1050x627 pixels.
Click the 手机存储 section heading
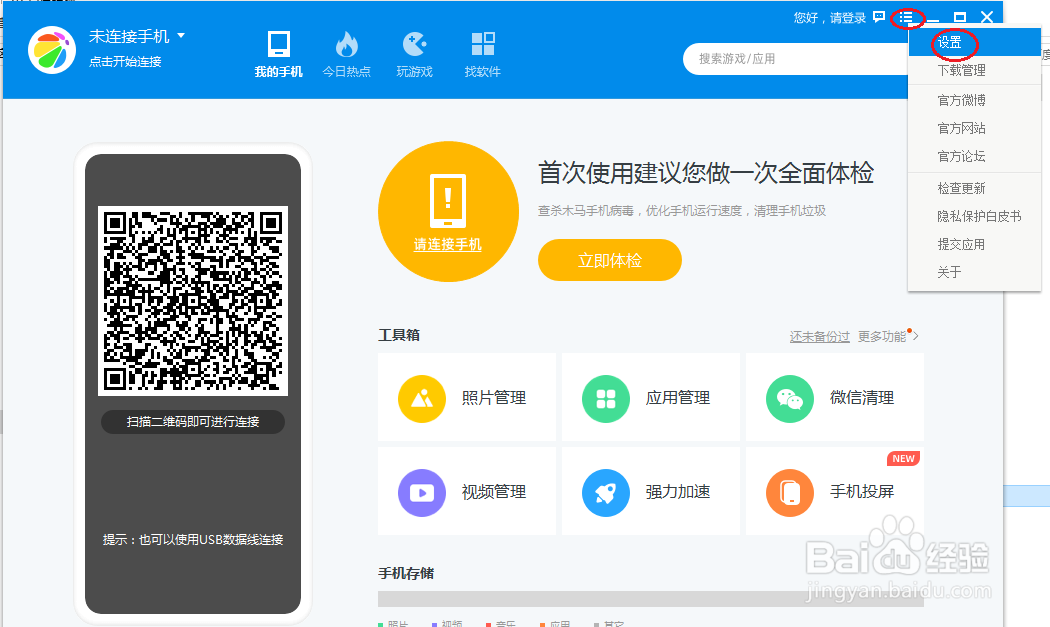click(x=406, y=573)
